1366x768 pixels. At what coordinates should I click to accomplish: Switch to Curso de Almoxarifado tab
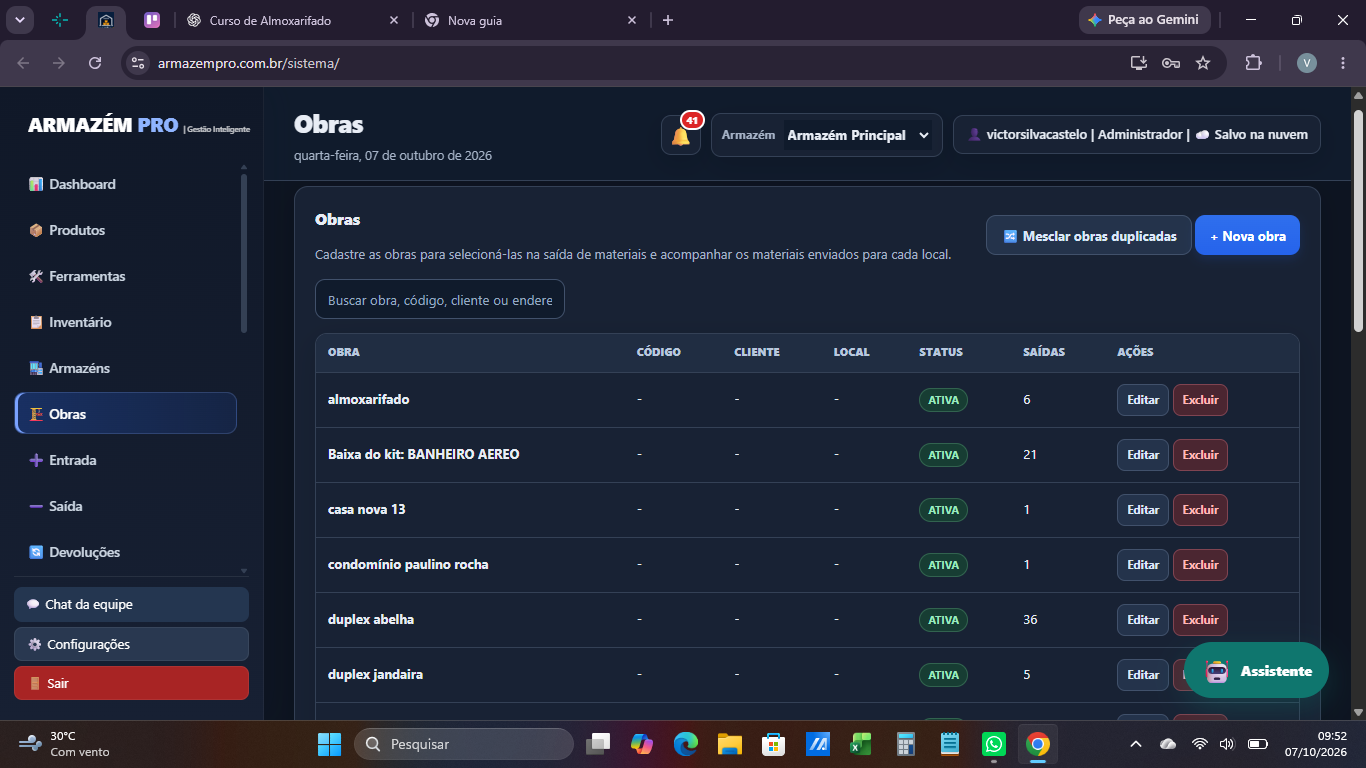click(292, 20)
